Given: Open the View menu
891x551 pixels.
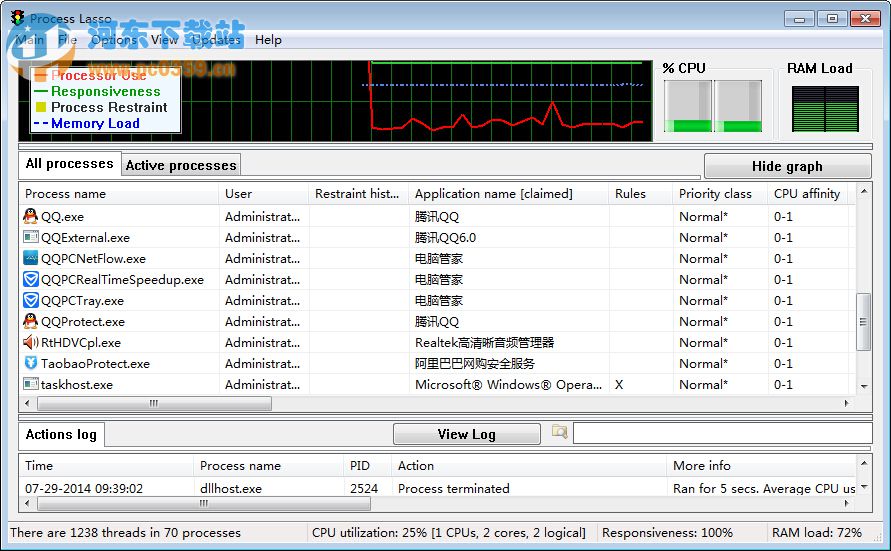Looking at the screenshot, I should (x=164, y=40).
